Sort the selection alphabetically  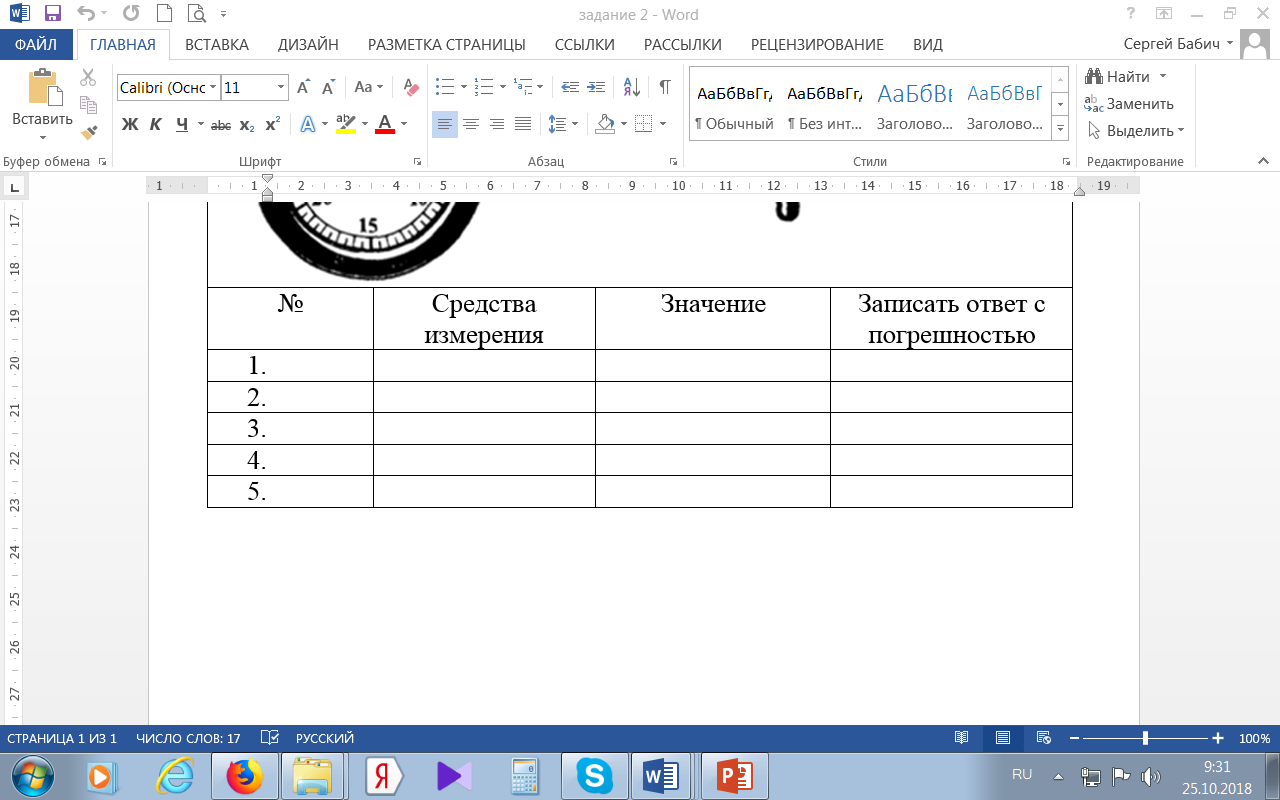click(x=632, y=87)
